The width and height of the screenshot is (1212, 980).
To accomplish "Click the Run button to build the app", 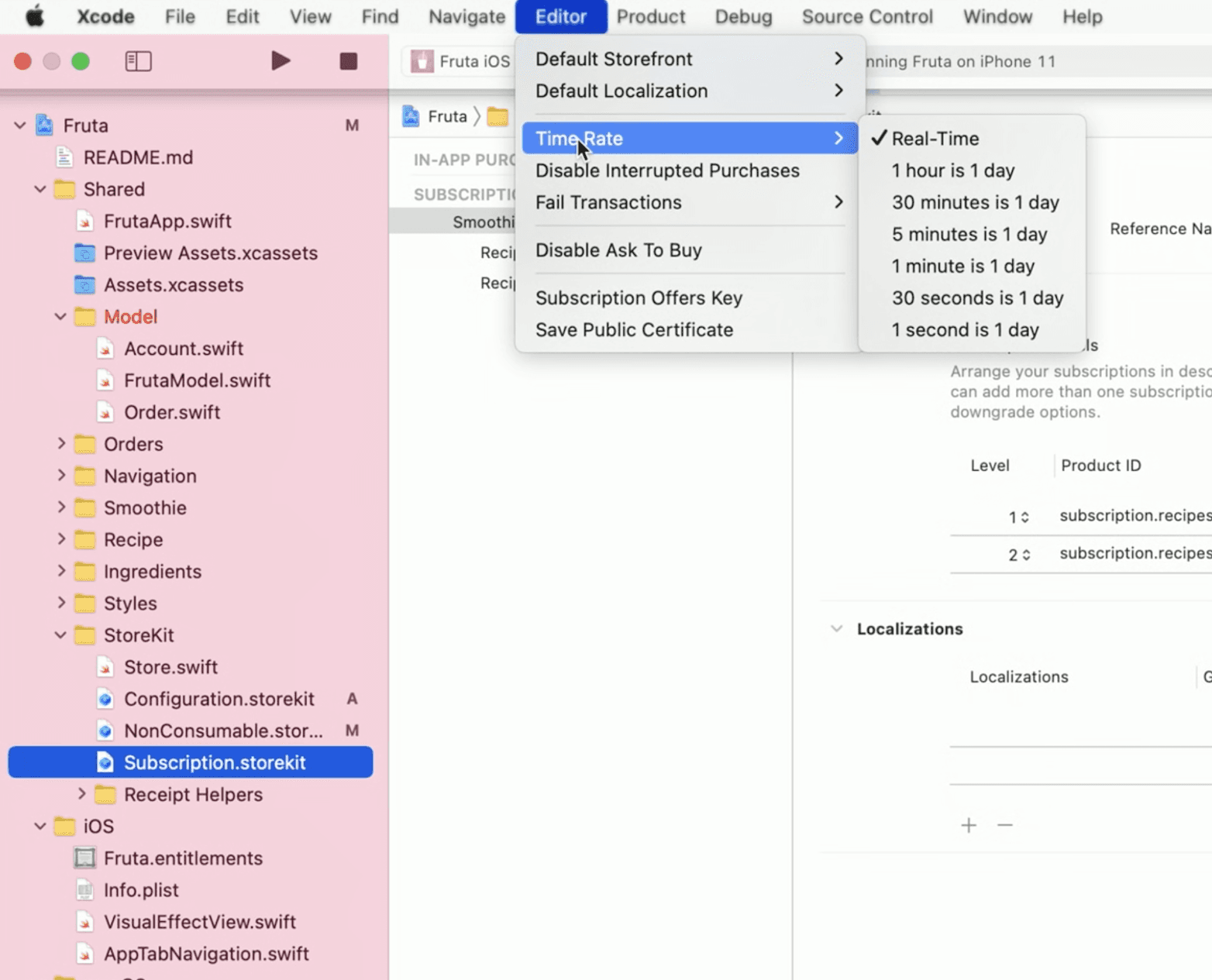I will (281, 60).
